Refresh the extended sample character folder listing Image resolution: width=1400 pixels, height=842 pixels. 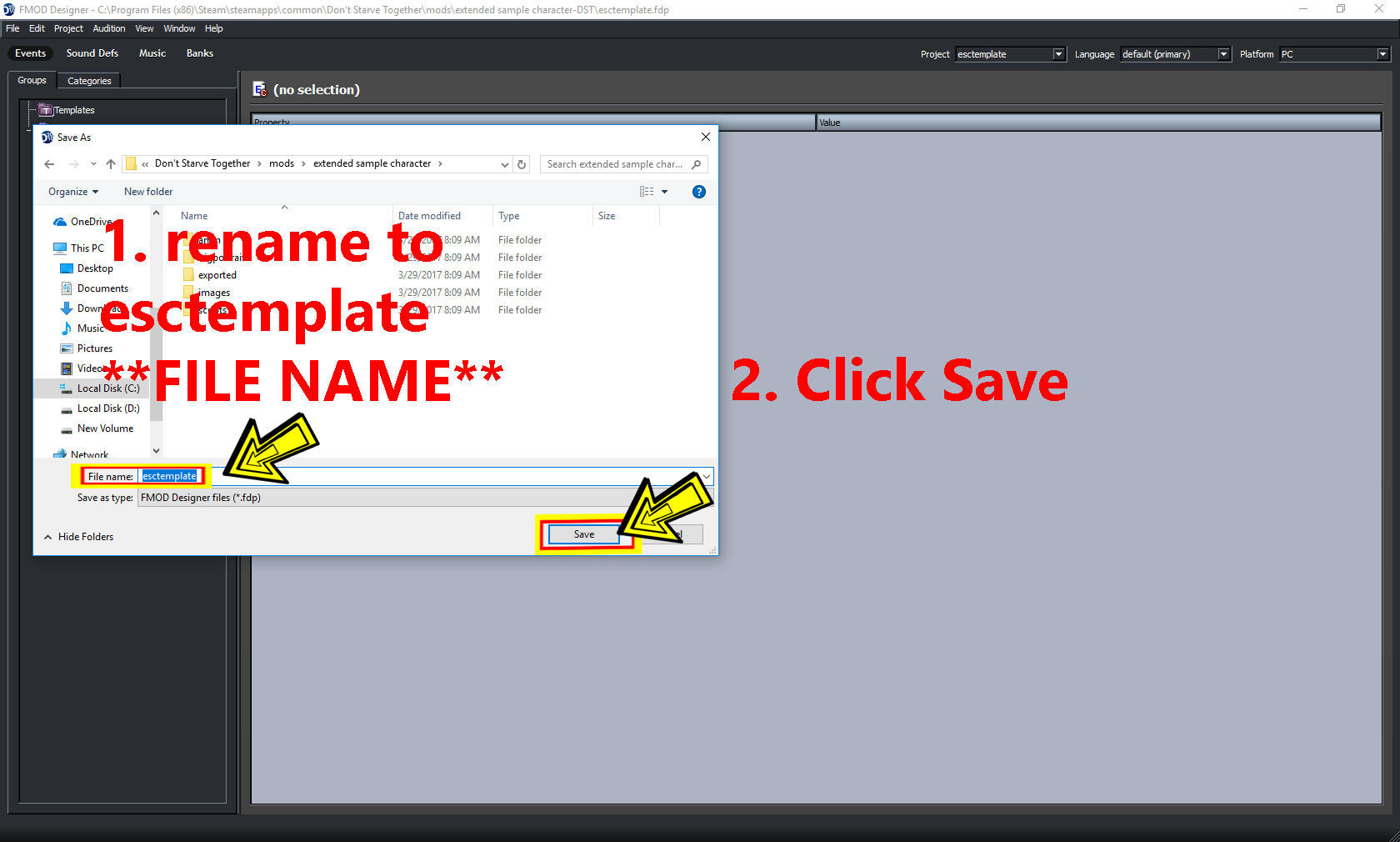[x=522, y=164]
